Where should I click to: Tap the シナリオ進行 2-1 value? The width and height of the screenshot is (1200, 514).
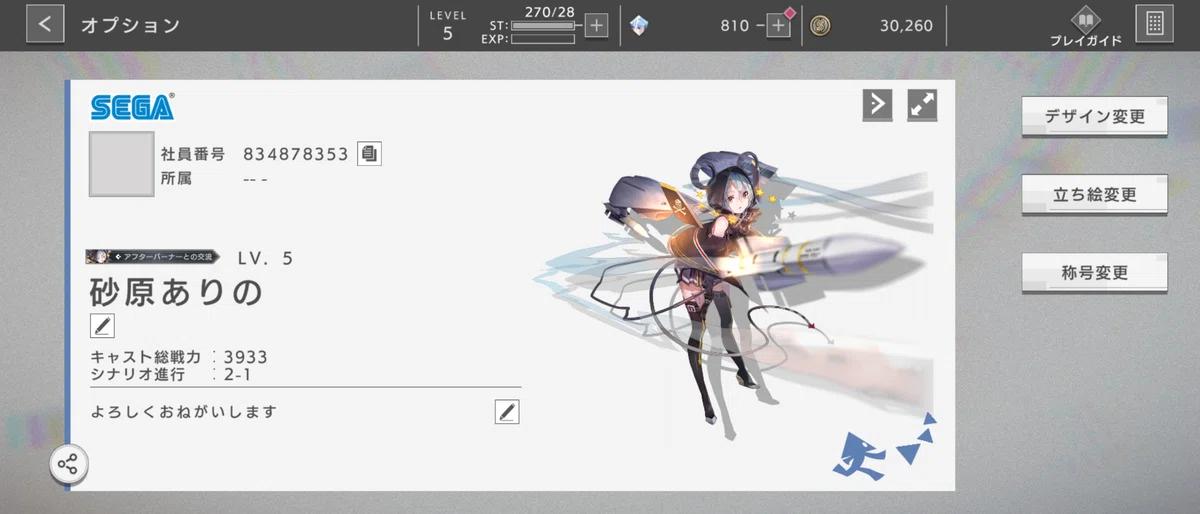click(238, 375)
